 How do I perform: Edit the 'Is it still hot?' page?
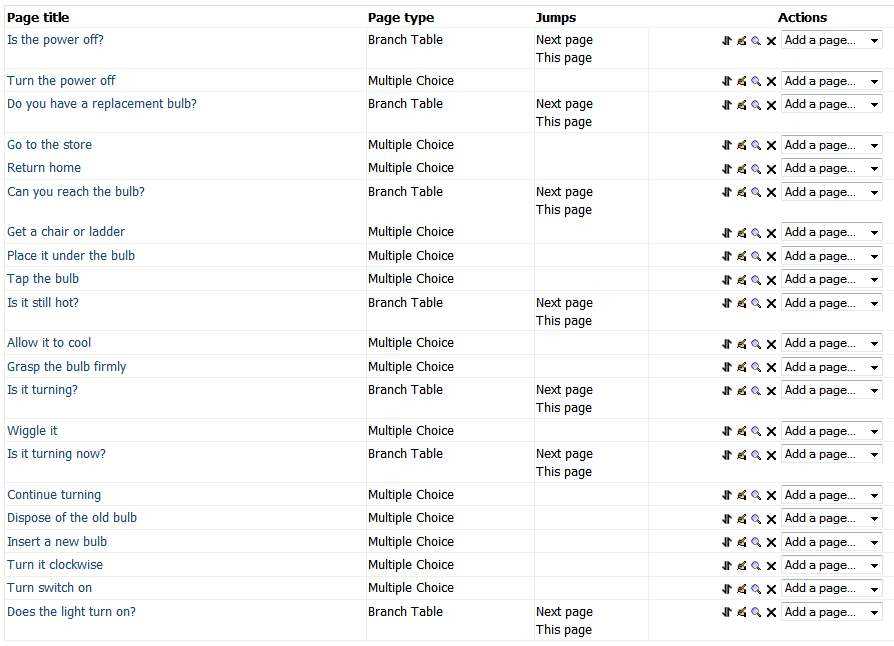point(741,303)
